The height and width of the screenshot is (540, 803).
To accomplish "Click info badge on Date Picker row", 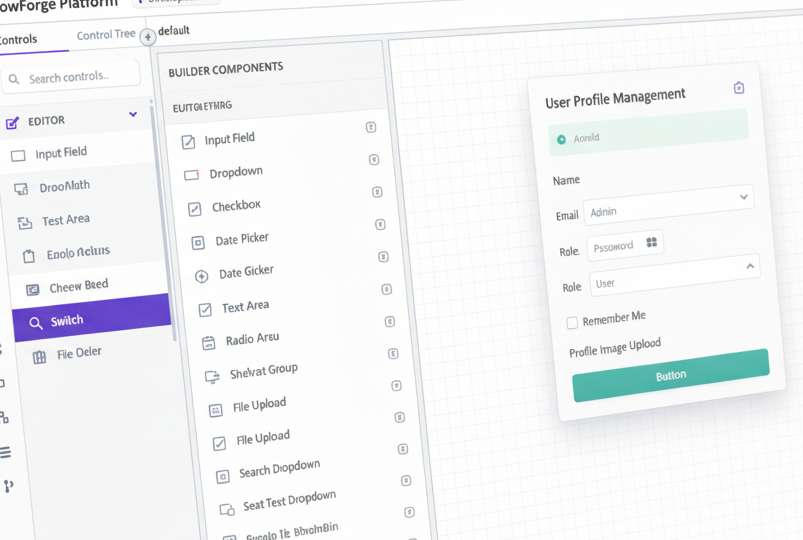I will tap(380, 224).
